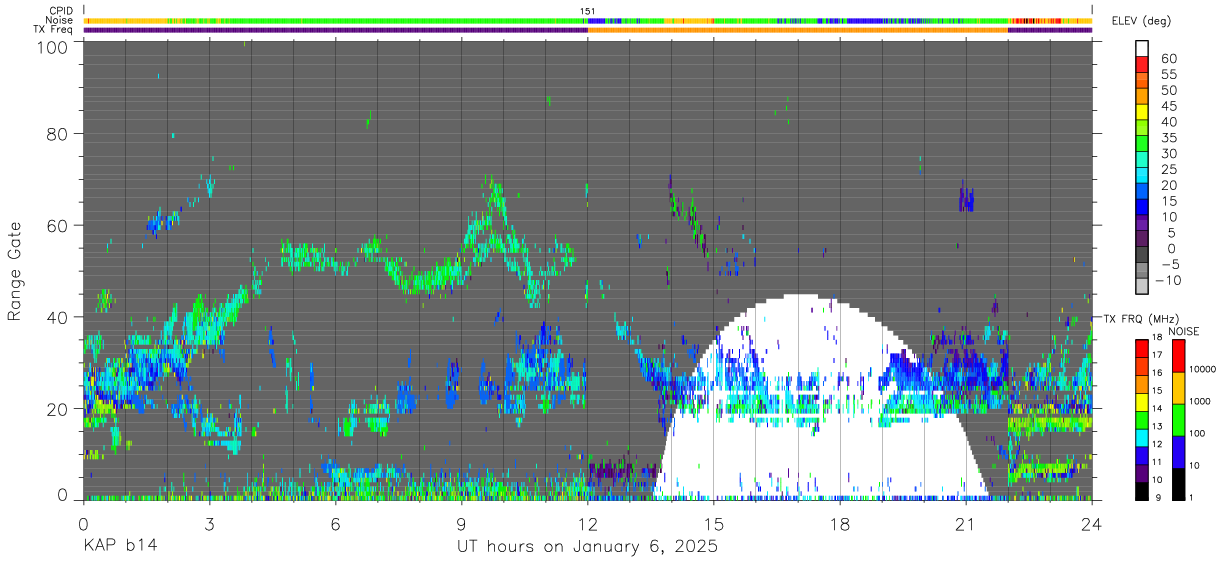Click time axis tick 12

click(x=587, y=523)
